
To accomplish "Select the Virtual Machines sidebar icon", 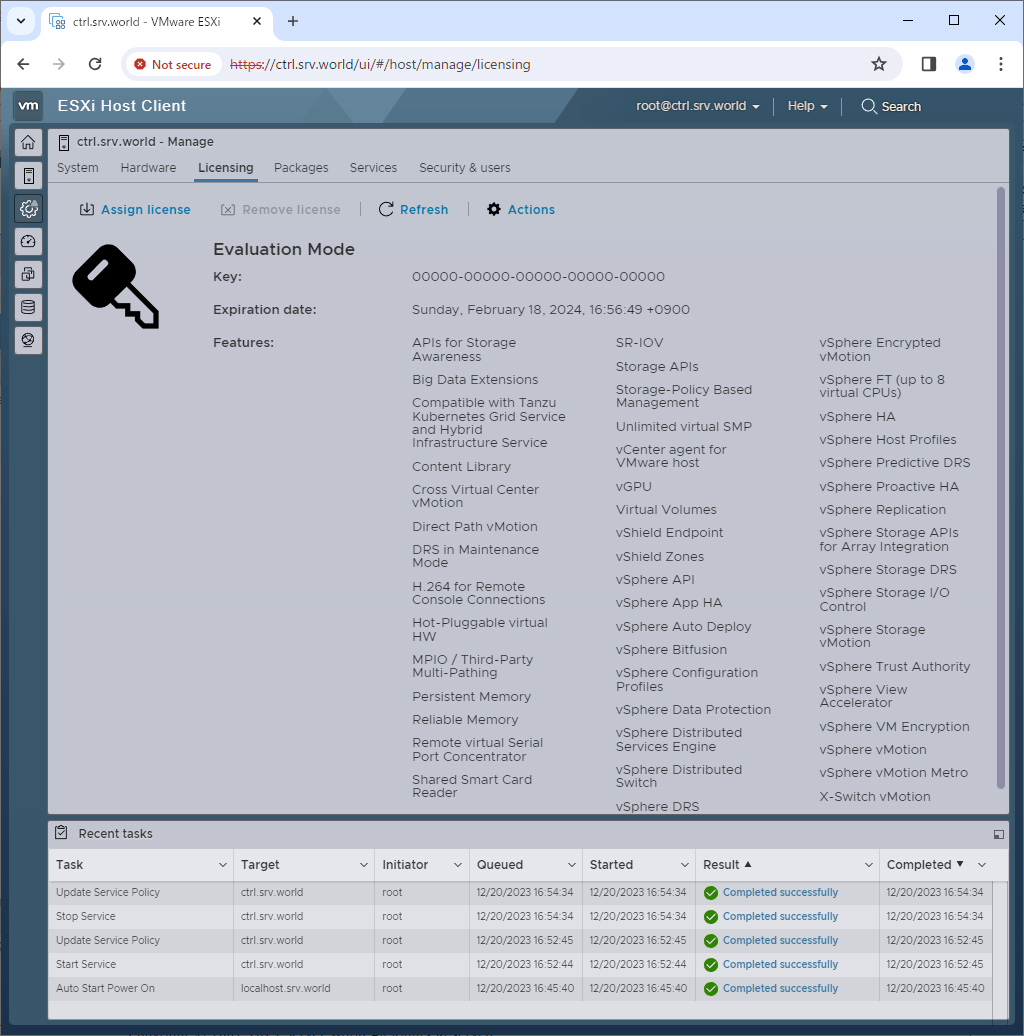I will (28, 274).
